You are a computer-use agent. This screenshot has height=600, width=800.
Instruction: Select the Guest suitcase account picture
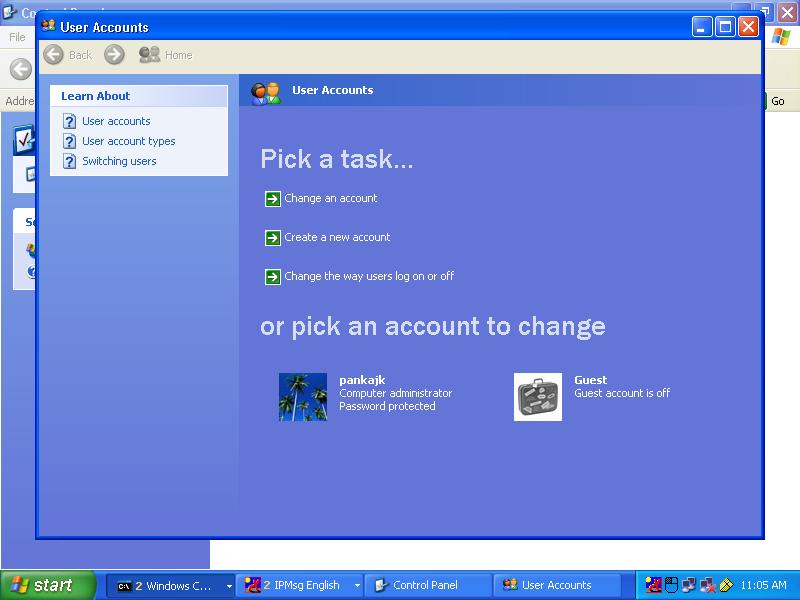click(x=538, y=397)
